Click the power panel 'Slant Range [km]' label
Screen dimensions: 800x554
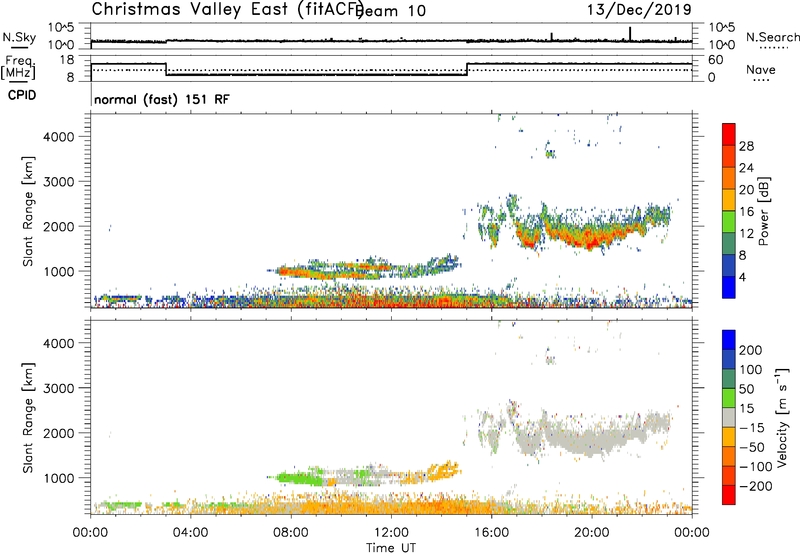pyautogui.click(x=28, y=211)
